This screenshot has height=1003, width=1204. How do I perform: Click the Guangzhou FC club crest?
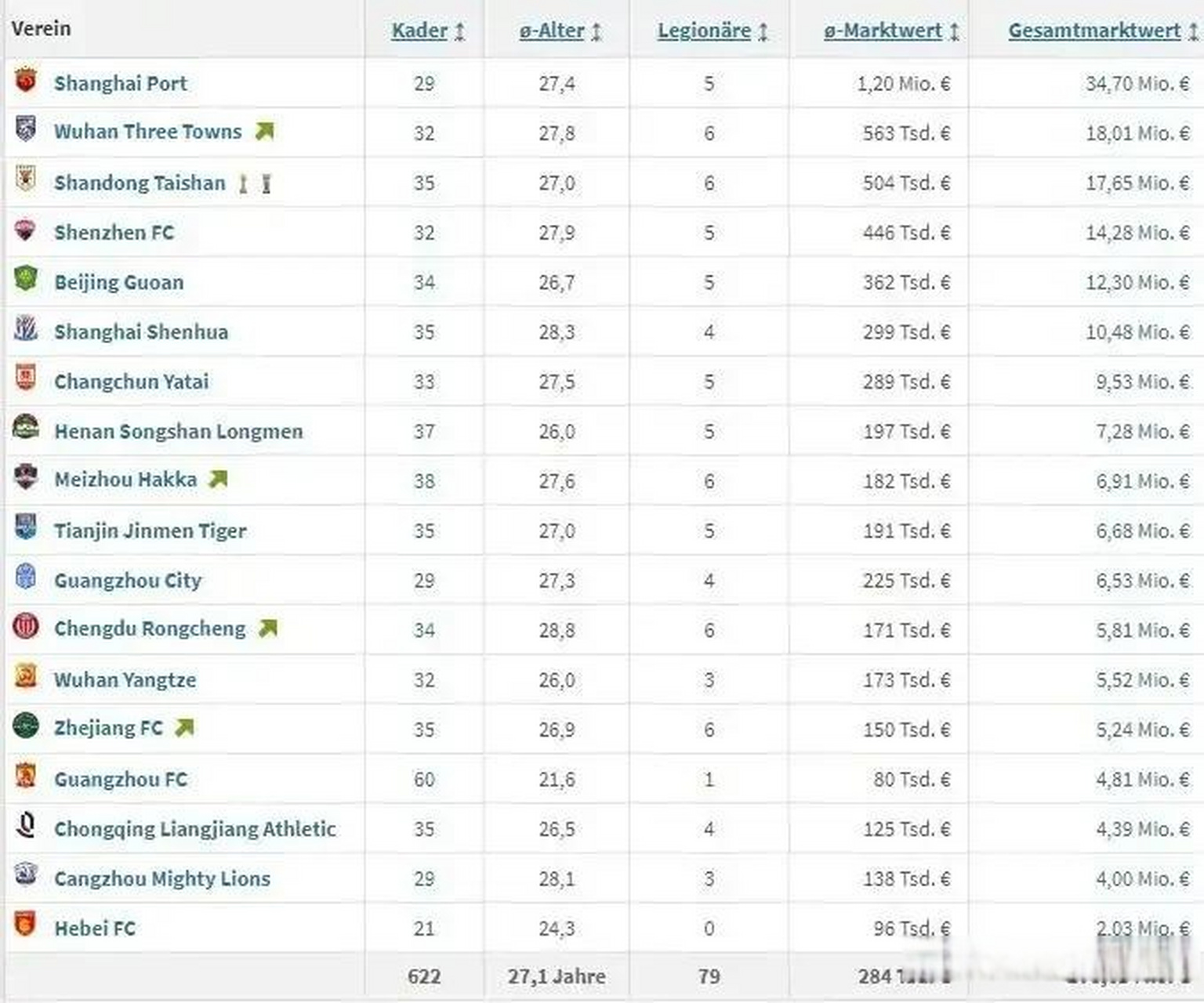click(x=26, y=777)
